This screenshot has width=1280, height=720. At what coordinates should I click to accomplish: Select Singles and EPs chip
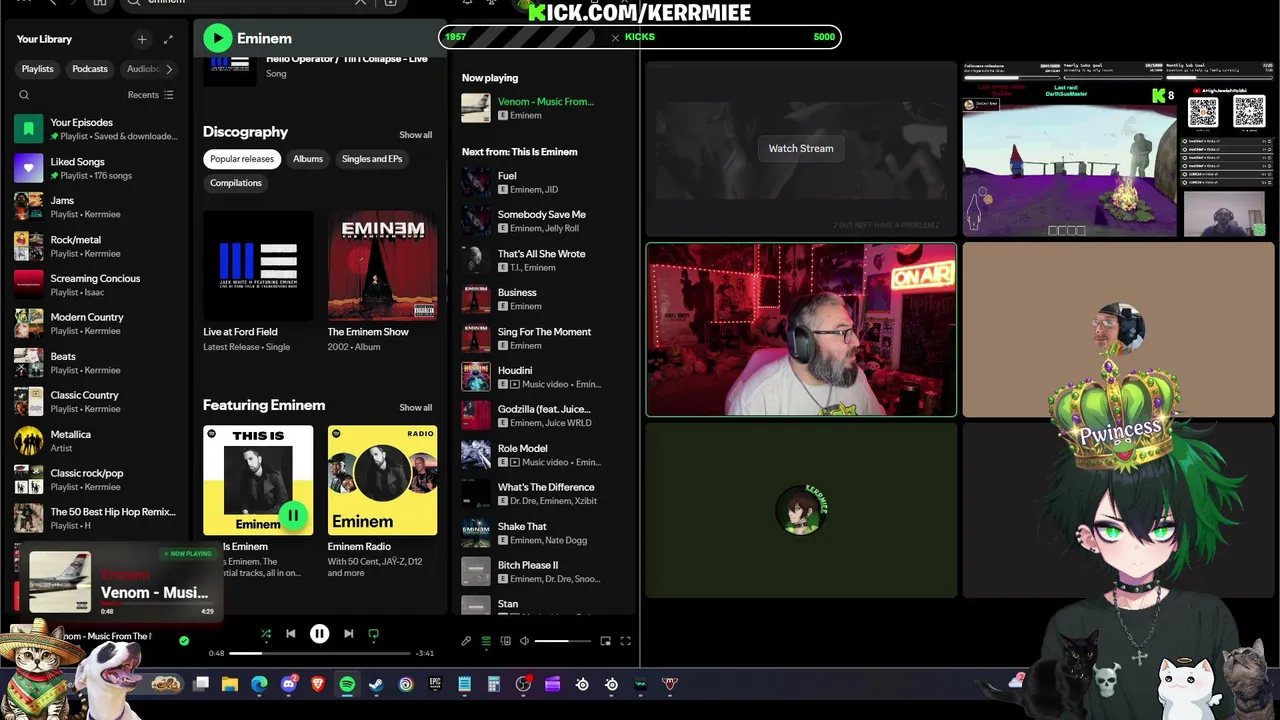pyautogui.click(x=372, y=159)
